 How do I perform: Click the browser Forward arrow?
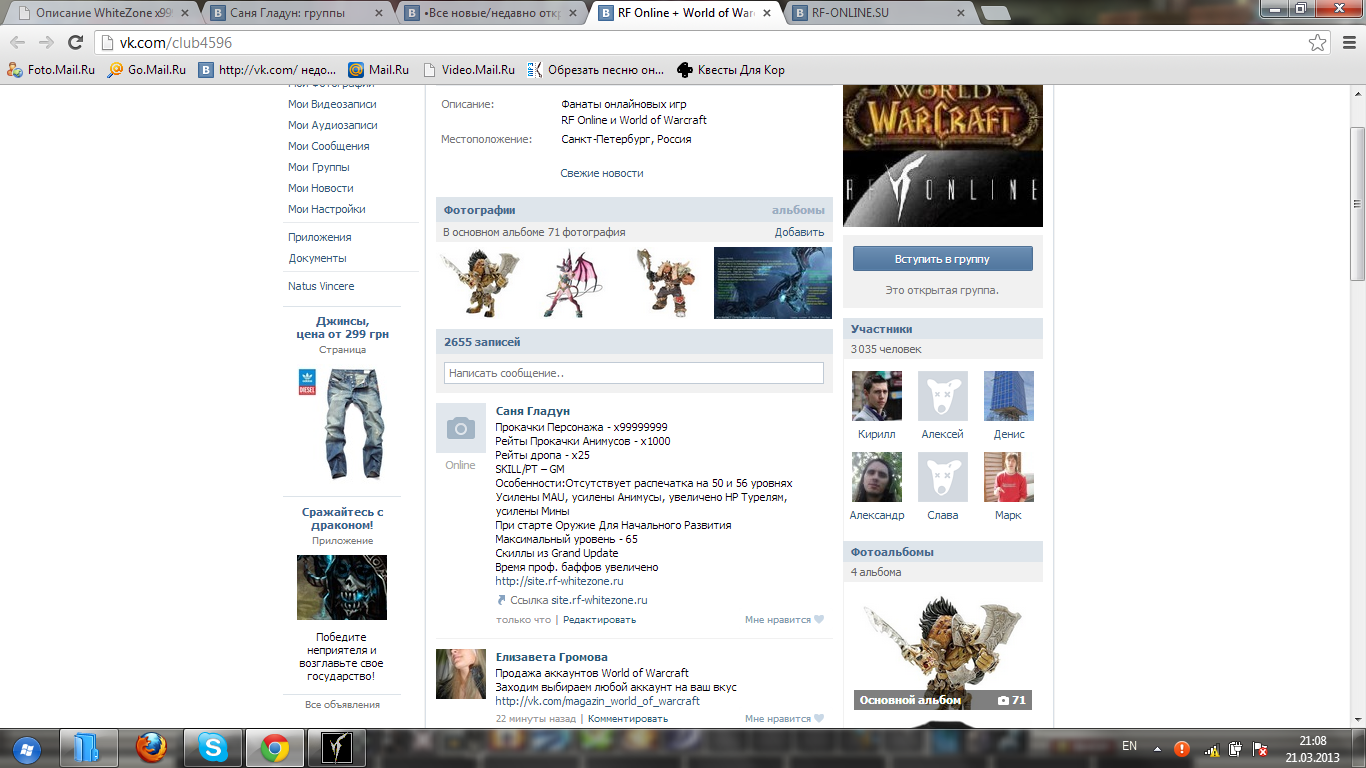46,43
